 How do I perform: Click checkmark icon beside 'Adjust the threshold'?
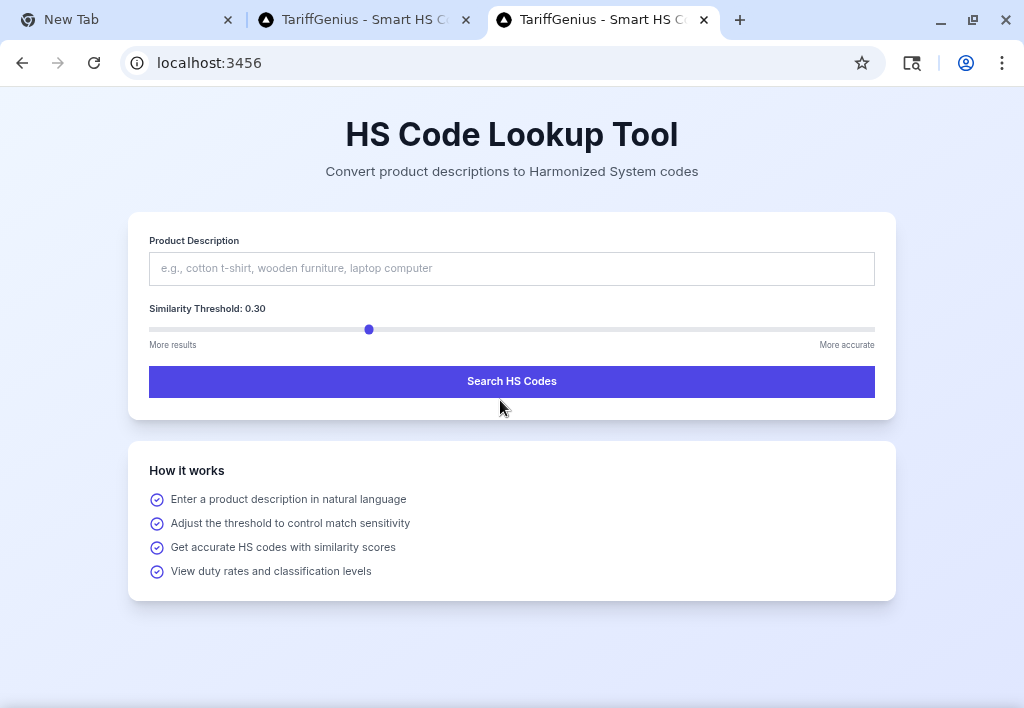click(x=157, y=524)
